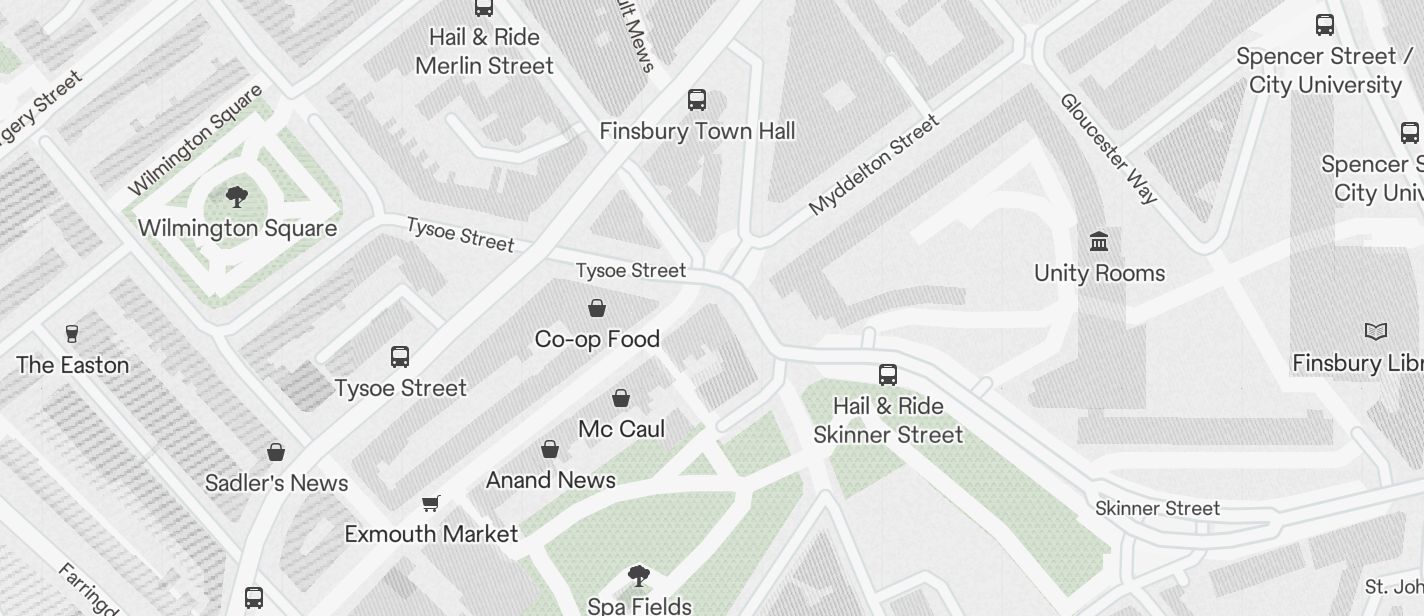Select the Tysoe Street bus stop icon
The width and height of the screenshot is (1424, 616).
(x=400, y=357)
